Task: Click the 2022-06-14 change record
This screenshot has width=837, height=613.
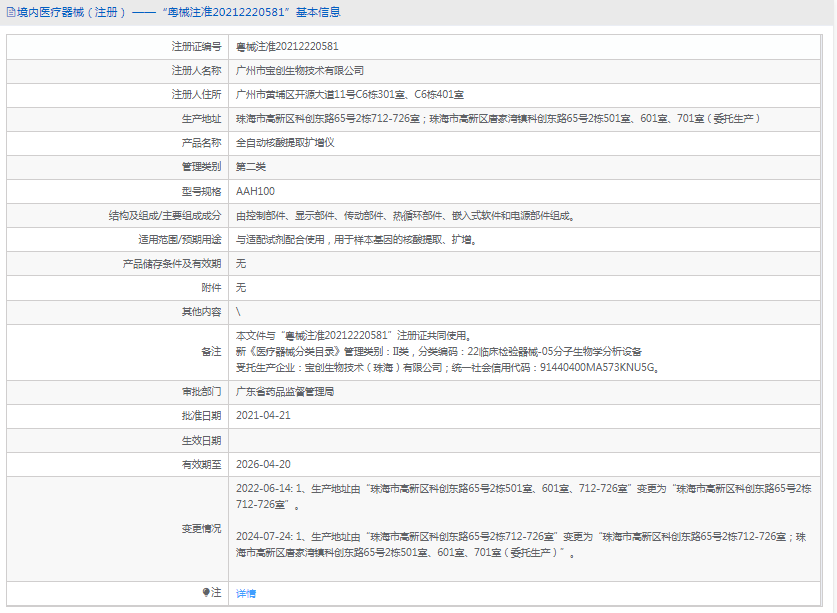Action: pyautogui.click(x=524, y=496)
